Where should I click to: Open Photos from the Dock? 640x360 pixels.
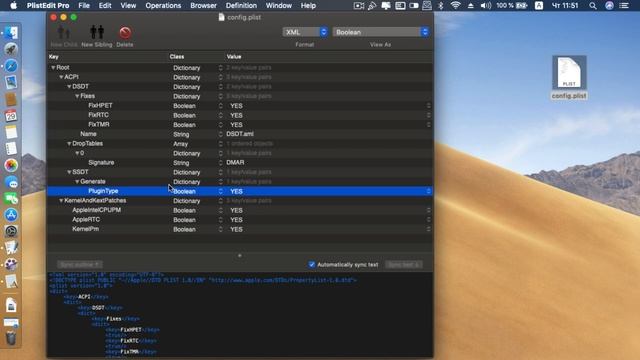tap(11, 165)
